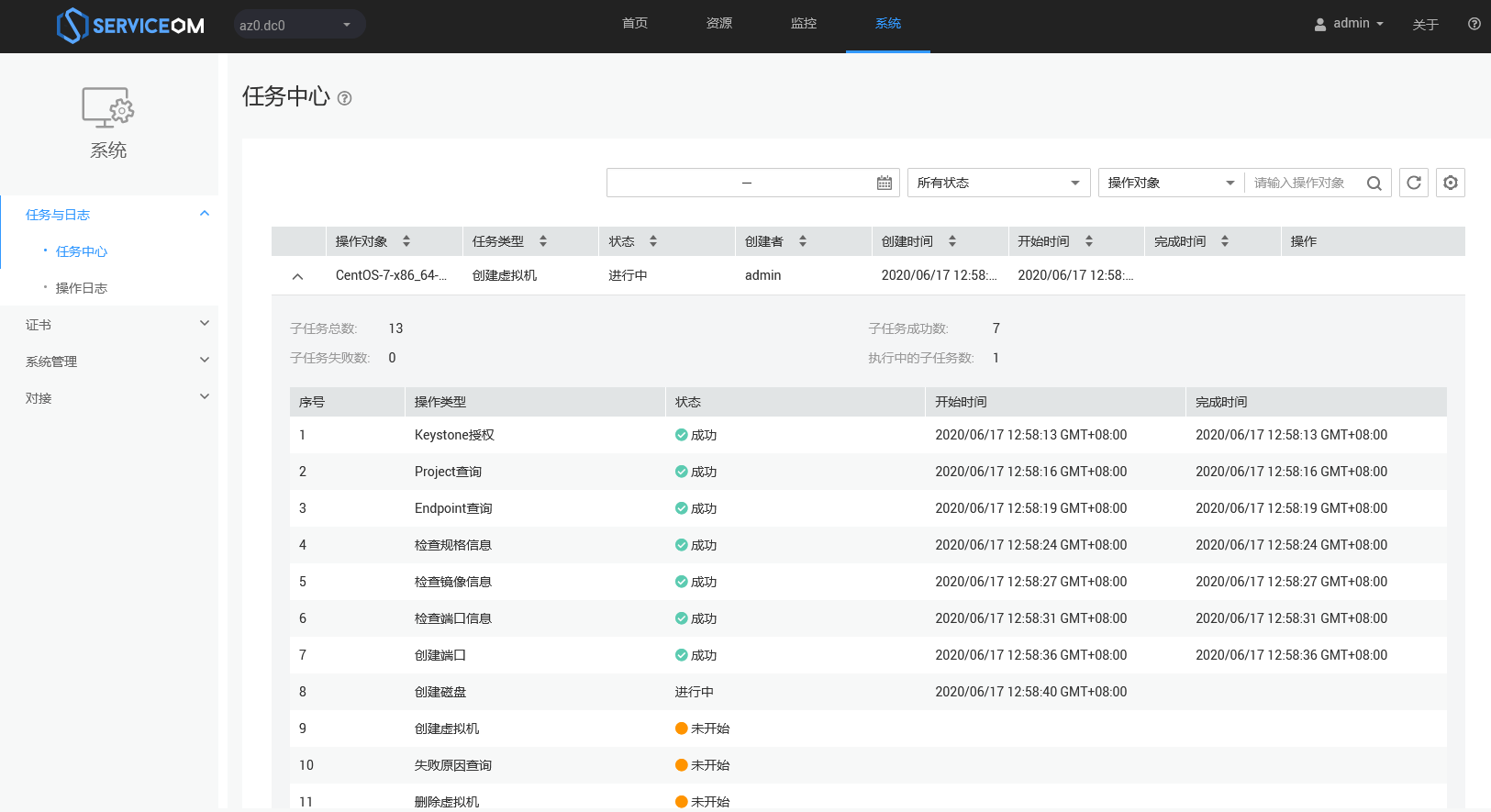Click the 检查端口信息 subtask row
Image resolution: width=1491 pixels, height=812 pixels.
868,618
